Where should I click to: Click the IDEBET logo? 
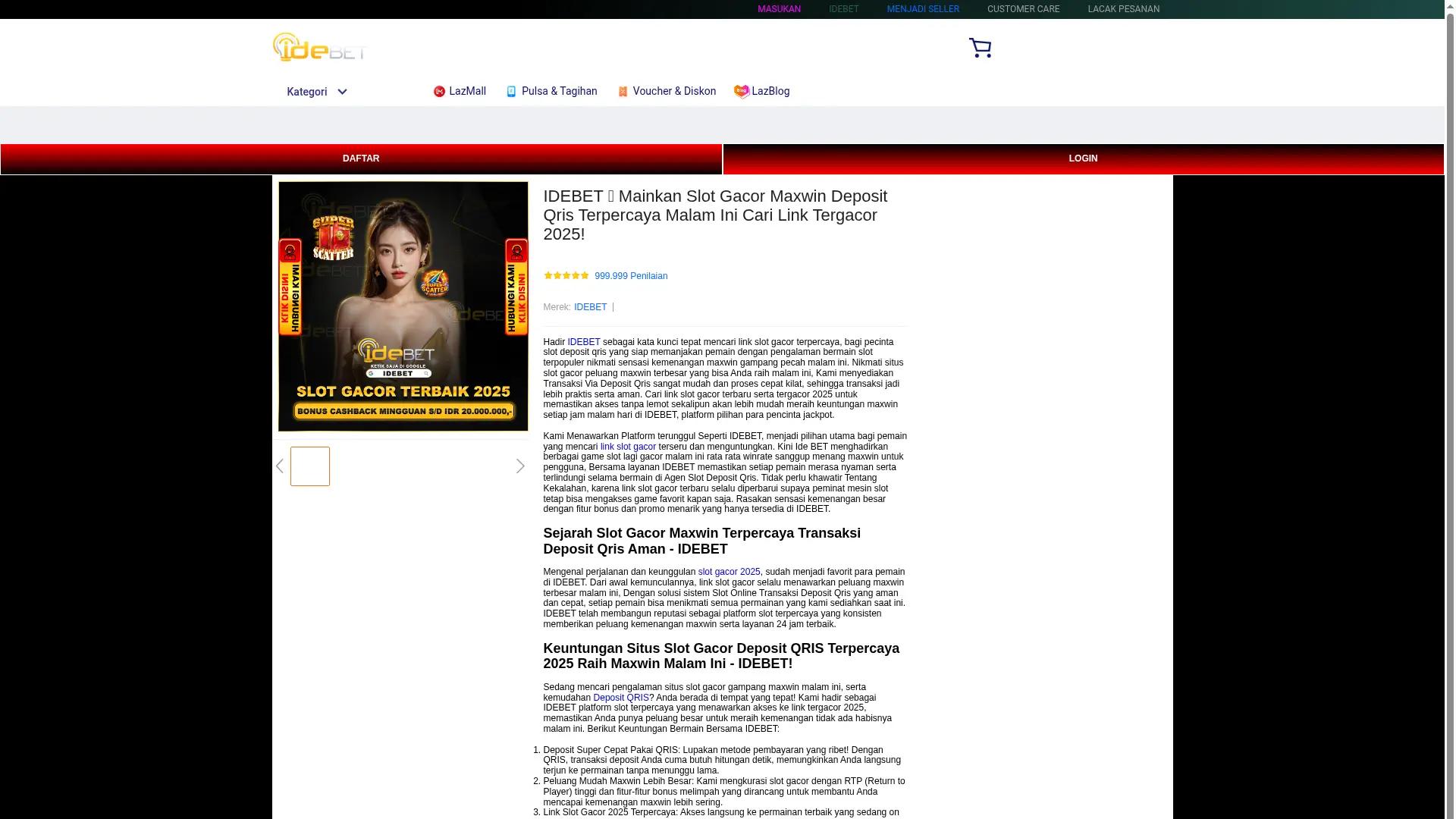coord(319,47)
